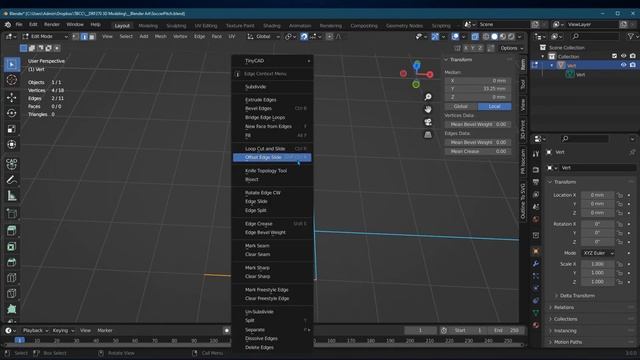640x360 pixels.
Task: Open the Playback dropdown in timeline
Action: pos(36,330)
